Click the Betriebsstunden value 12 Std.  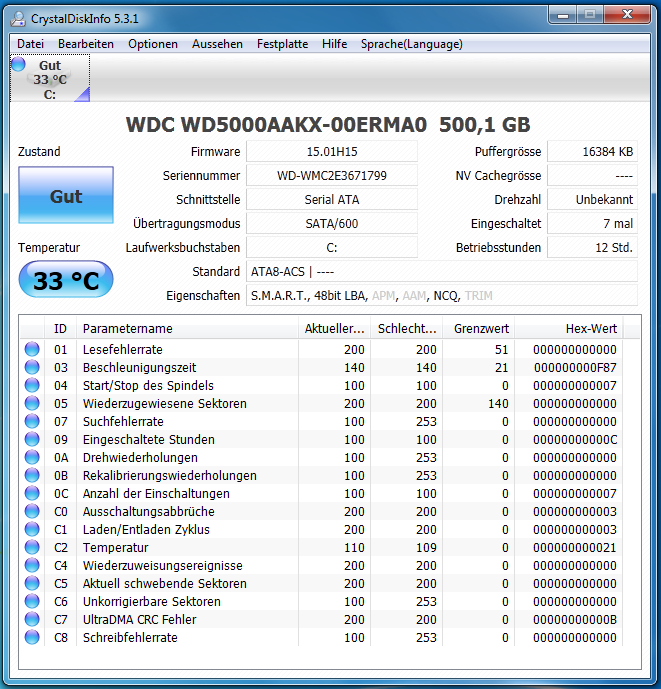[592, 247]
